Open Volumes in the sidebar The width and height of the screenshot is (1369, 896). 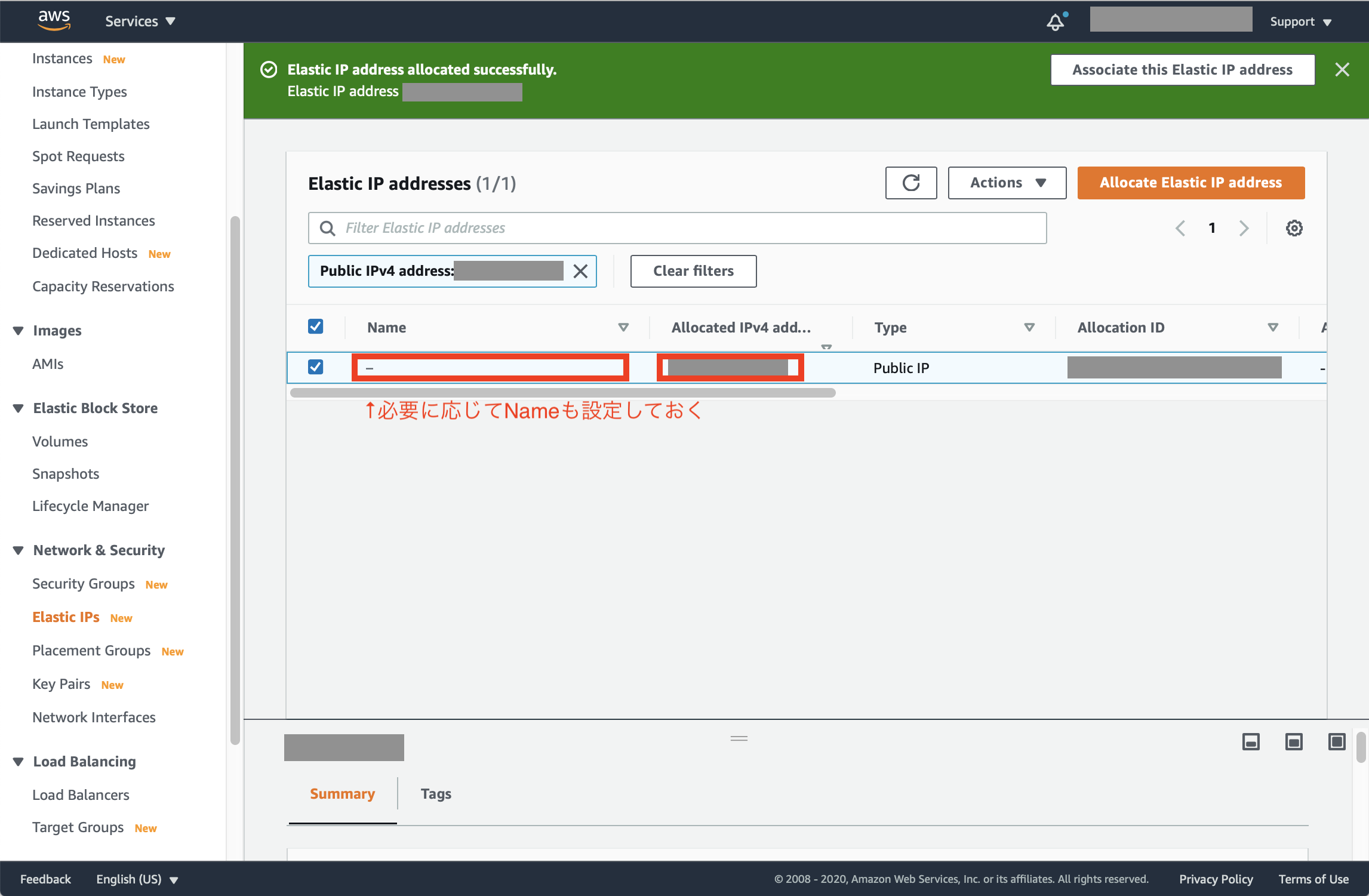[x=60, y=442]
